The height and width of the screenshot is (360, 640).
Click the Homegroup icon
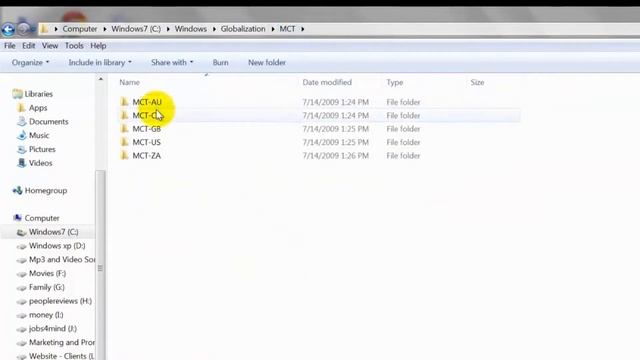coord(17,191)
